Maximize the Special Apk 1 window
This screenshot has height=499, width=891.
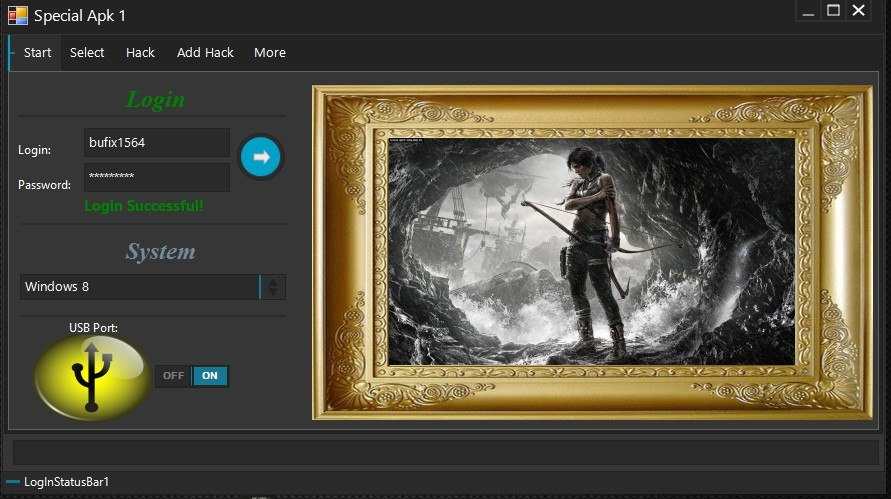click(833, 11)
